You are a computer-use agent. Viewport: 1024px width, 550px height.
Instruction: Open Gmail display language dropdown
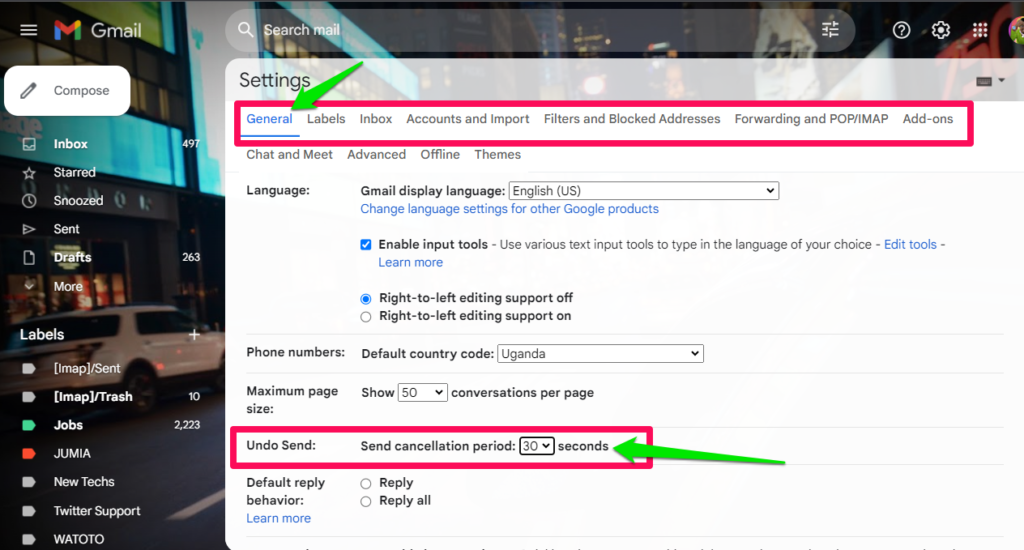[x=643, y=191]
